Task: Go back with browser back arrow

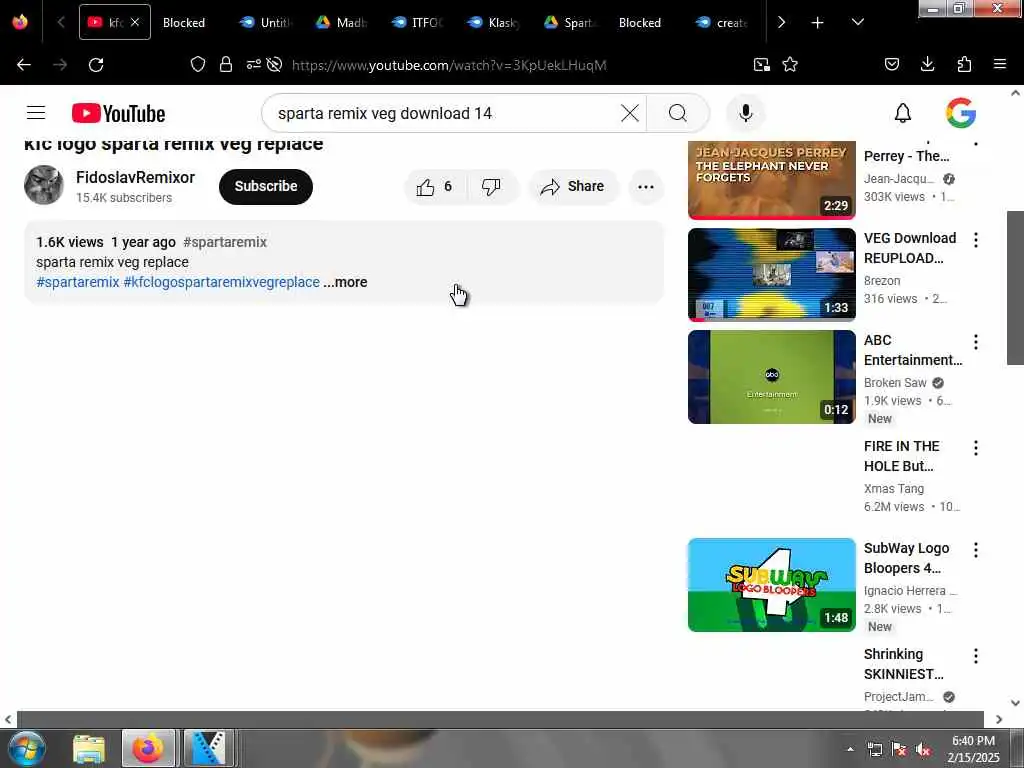Action: click(x=24, y=65)
